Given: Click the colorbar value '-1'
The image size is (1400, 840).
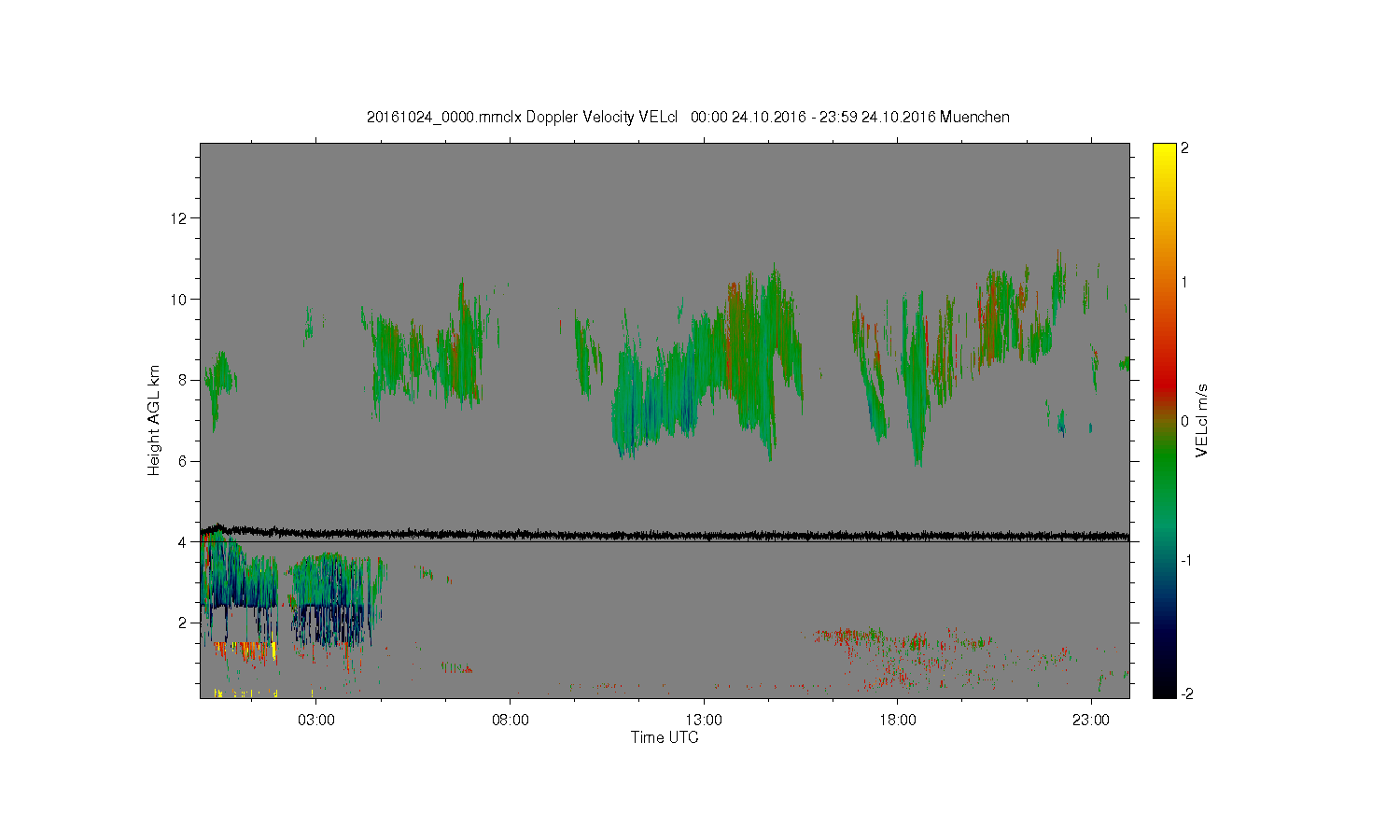Looking at the screenshot, I should (1187, 560).
